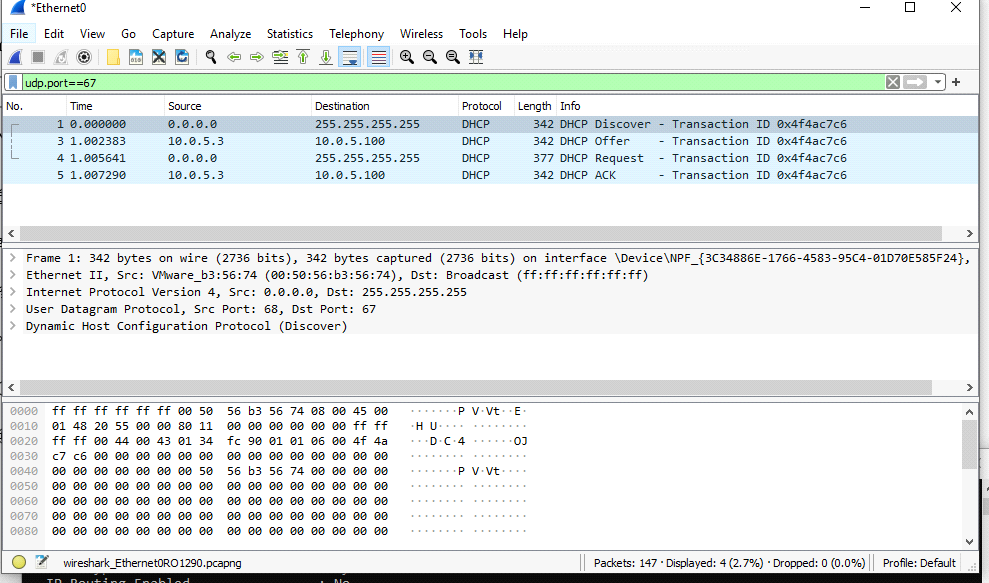Sort by the Source column header
Screen dimensions: 989x583
(x=238, y=106)
